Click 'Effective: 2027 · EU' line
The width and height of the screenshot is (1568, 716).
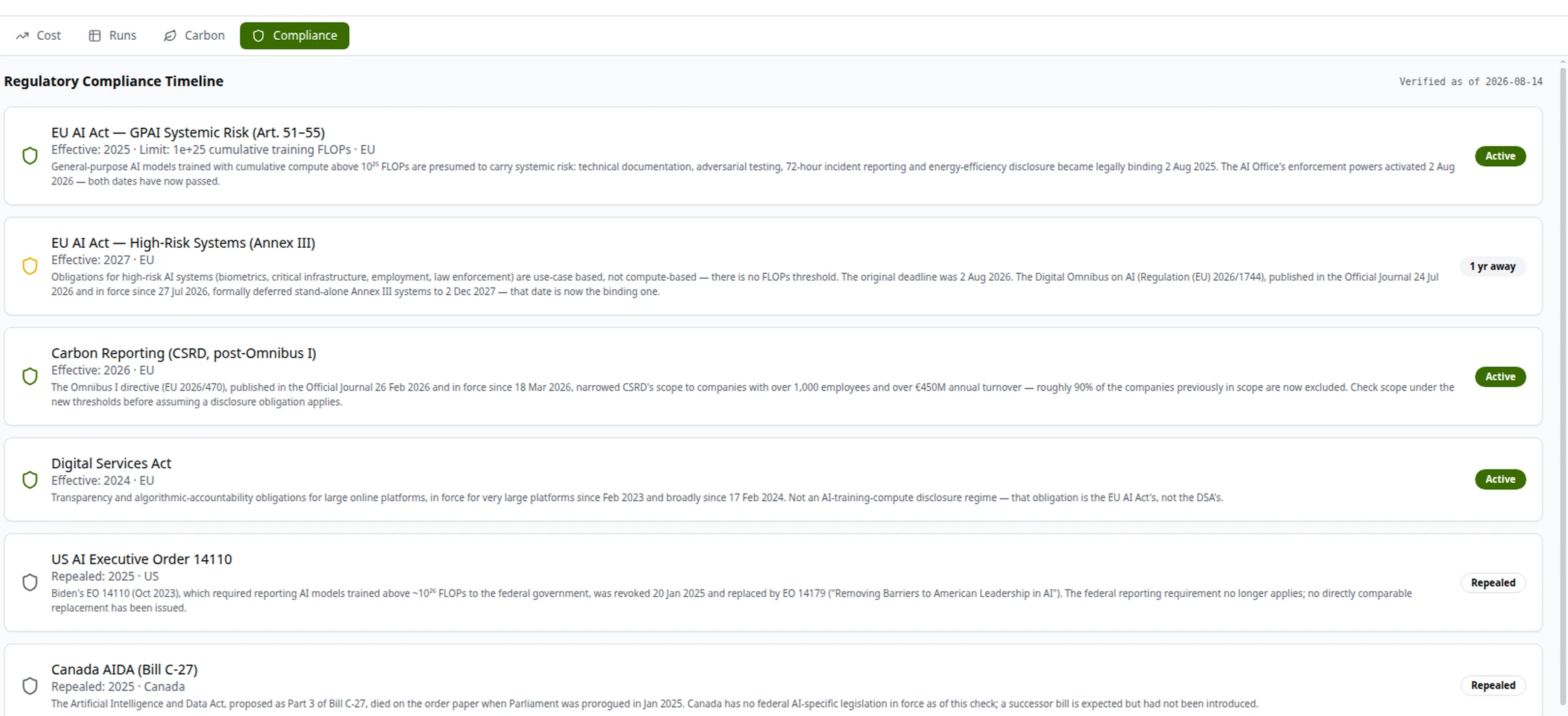tap(103, 260)
